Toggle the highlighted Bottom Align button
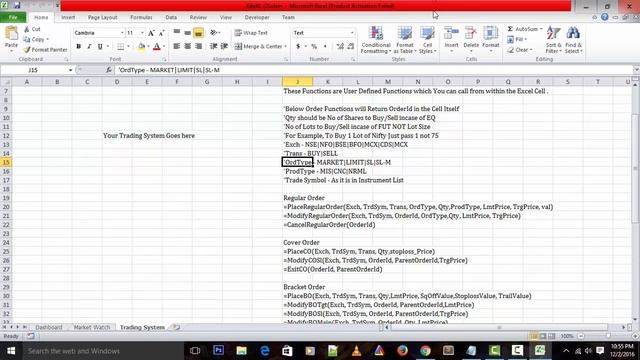This screenshot has width=640, height=360. point(198,33)
